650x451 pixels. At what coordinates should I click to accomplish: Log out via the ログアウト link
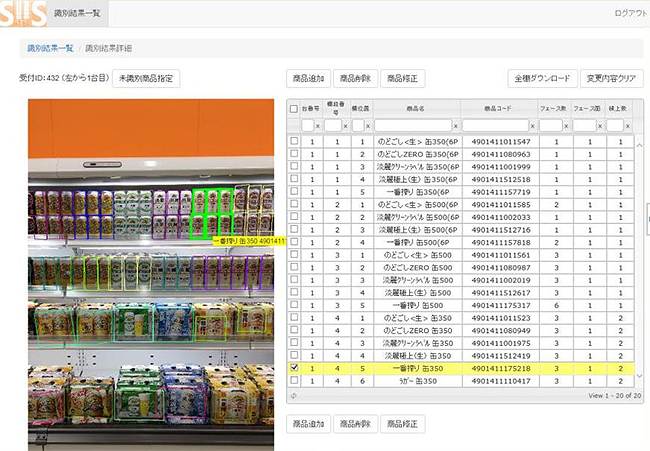631,13
